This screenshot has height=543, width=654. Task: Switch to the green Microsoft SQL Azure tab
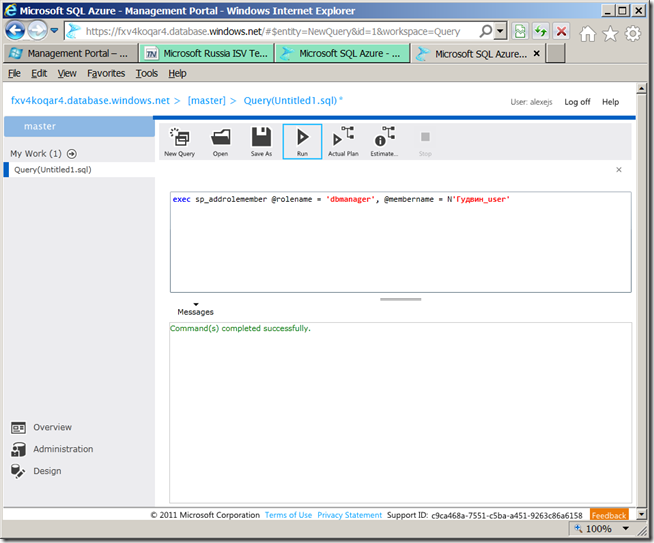coord(342,53)
